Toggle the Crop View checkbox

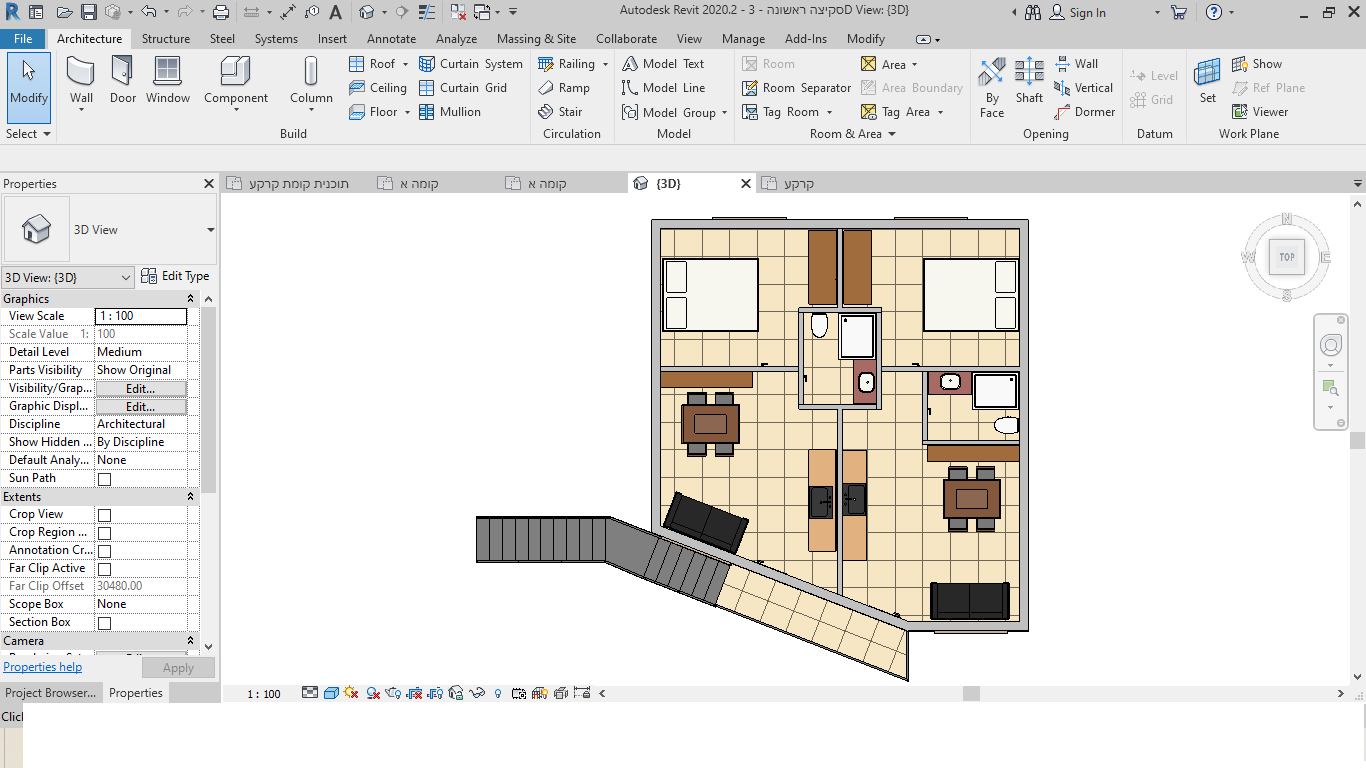click(104, 515)
